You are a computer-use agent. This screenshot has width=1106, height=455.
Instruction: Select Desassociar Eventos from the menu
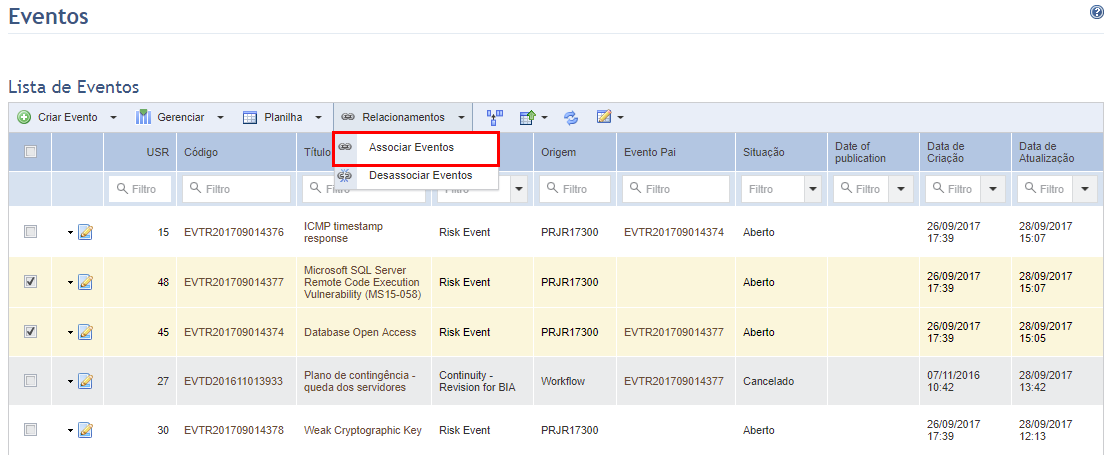(x=416, y=176)
